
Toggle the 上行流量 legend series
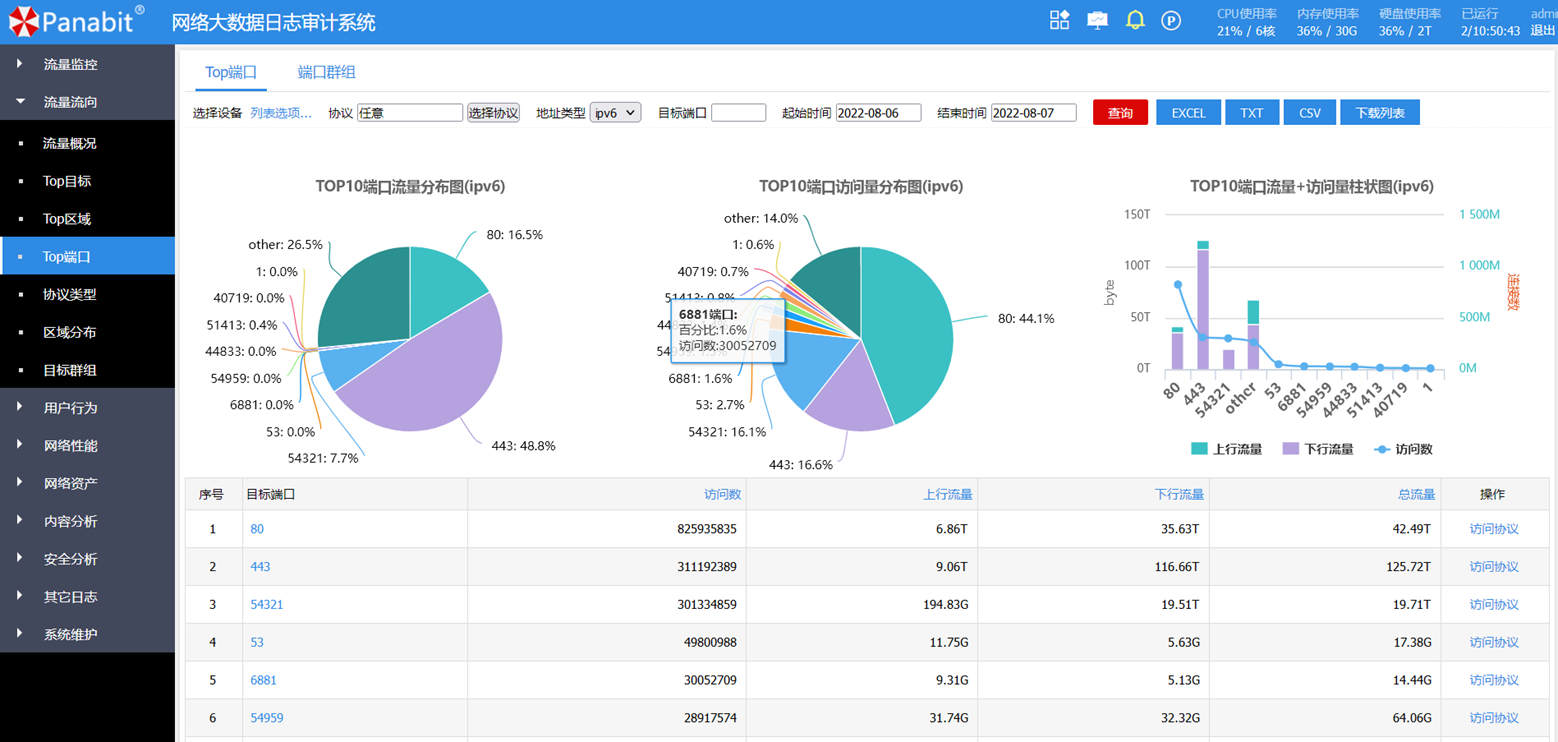[x=1227, y=449]
